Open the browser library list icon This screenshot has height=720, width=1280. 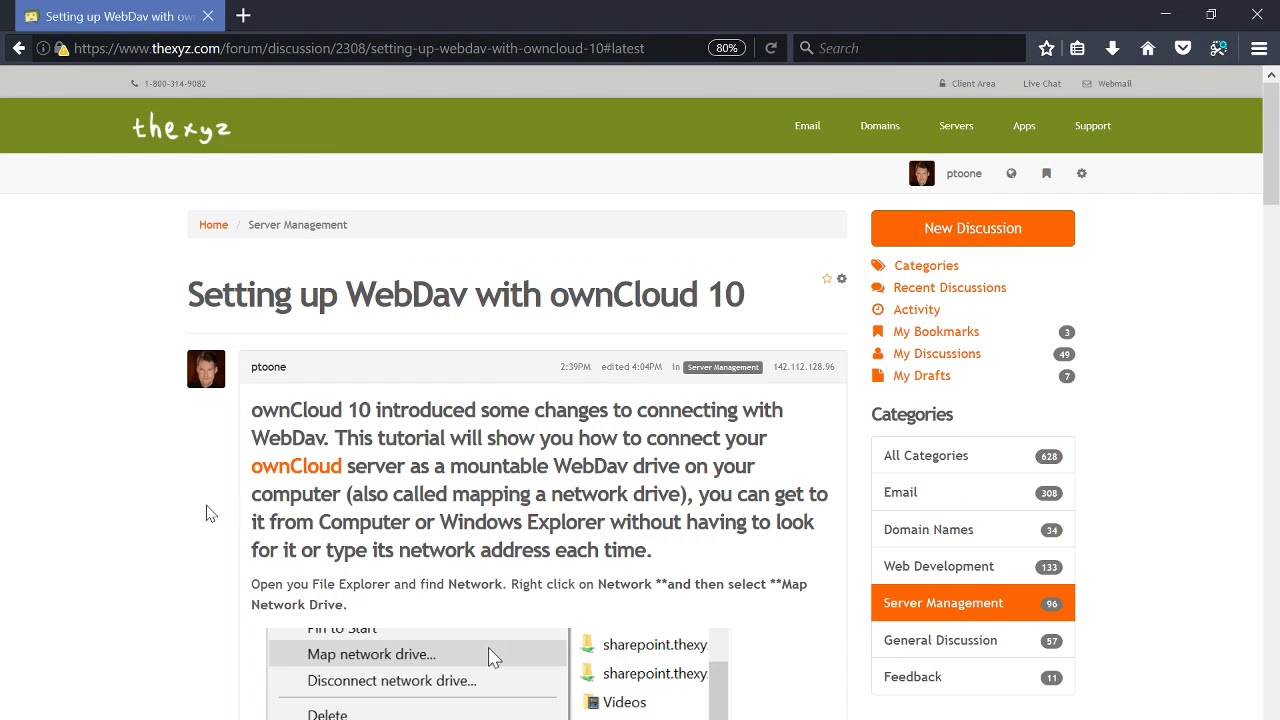1077,48
